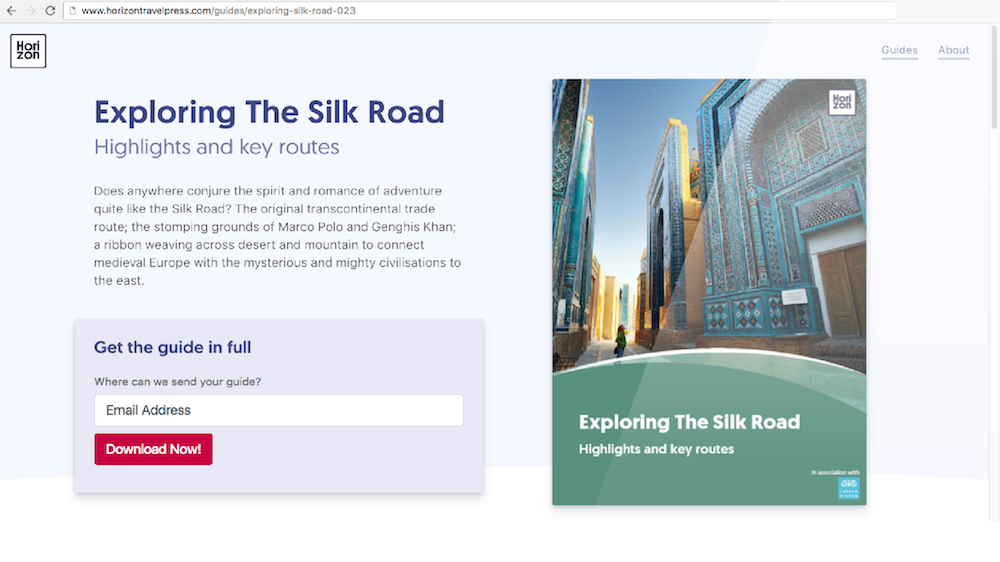
Task: Click the Horizon logo in the header
Action: pyautogui.click(x=28, y=51)
